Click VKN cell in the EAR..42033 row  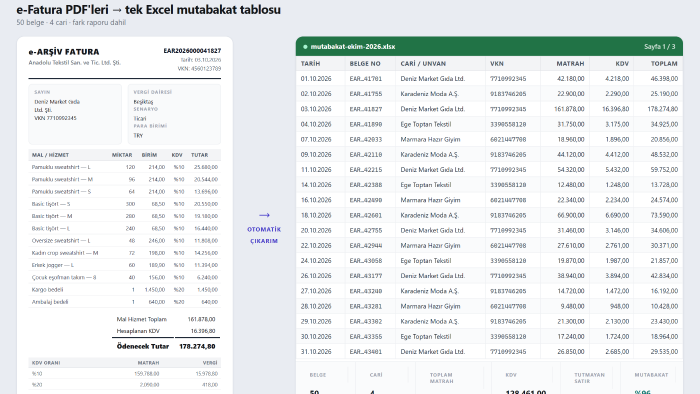coord(508,139)
